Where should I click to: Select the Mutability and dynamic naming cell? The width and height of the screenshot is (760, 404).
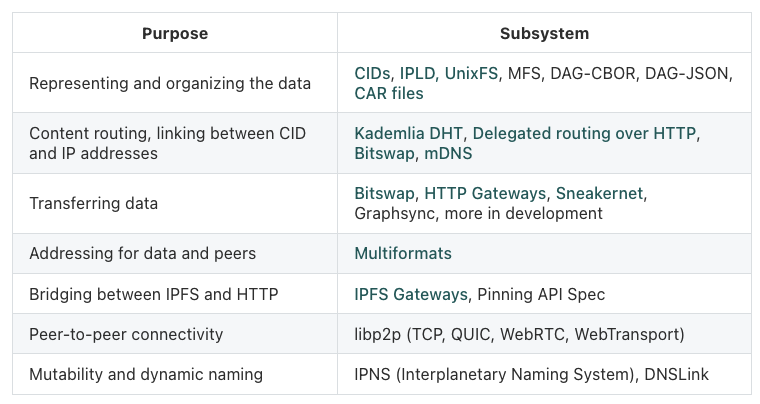coord(175,374)
